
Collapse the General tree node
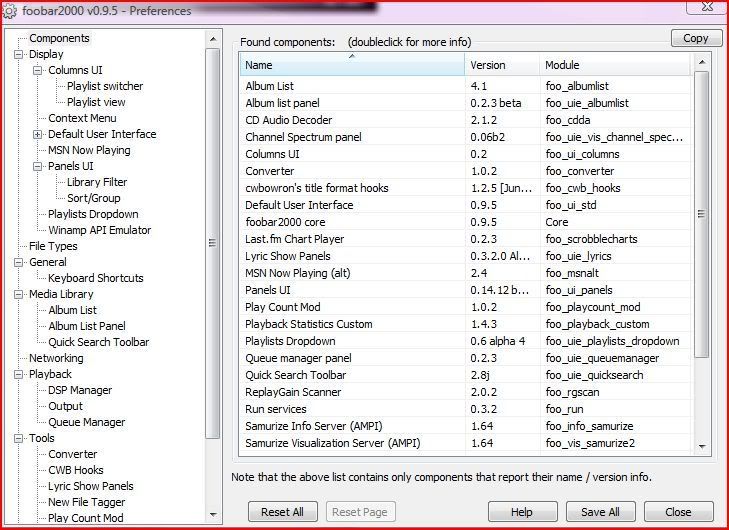[19, 263]
